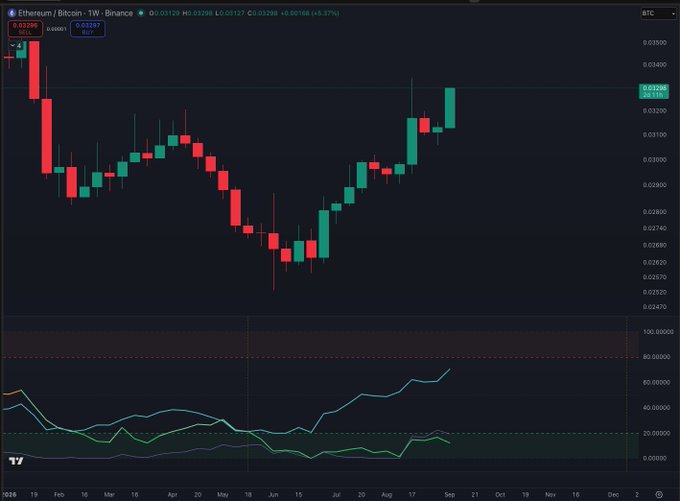This screenshot has height=501, width=680.
Task: Click the open value O0.03129
Action: pyautogui.click(x=164, y=13)
